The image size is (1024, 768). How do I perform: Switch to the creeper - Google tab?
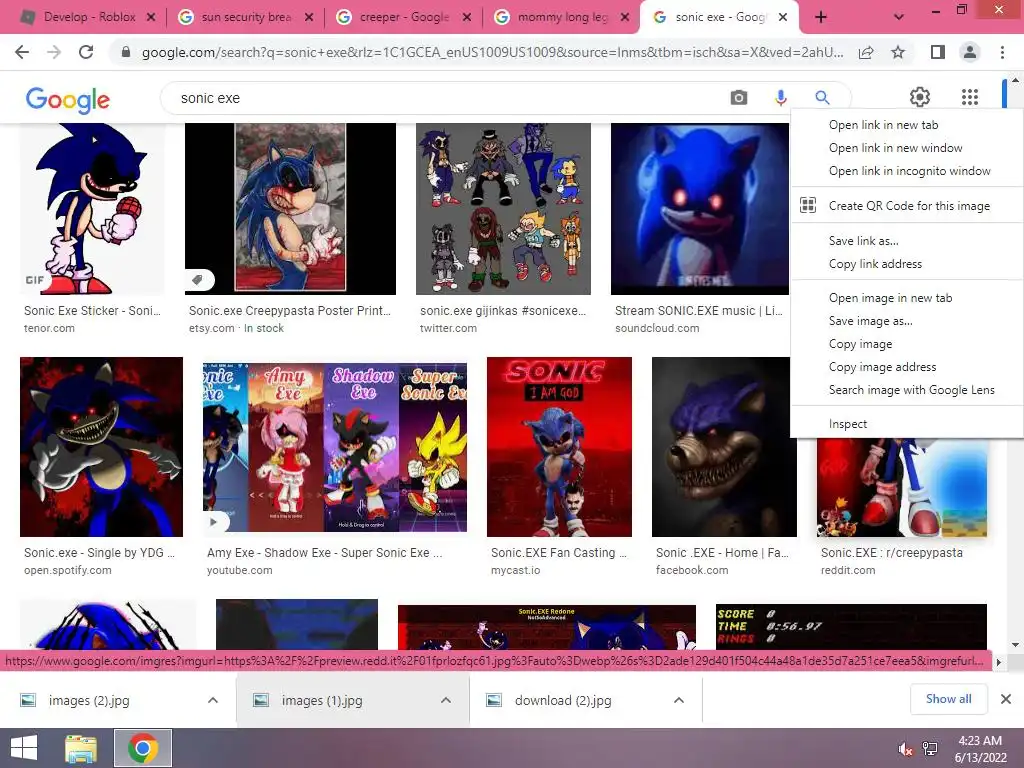coord(404,17)
